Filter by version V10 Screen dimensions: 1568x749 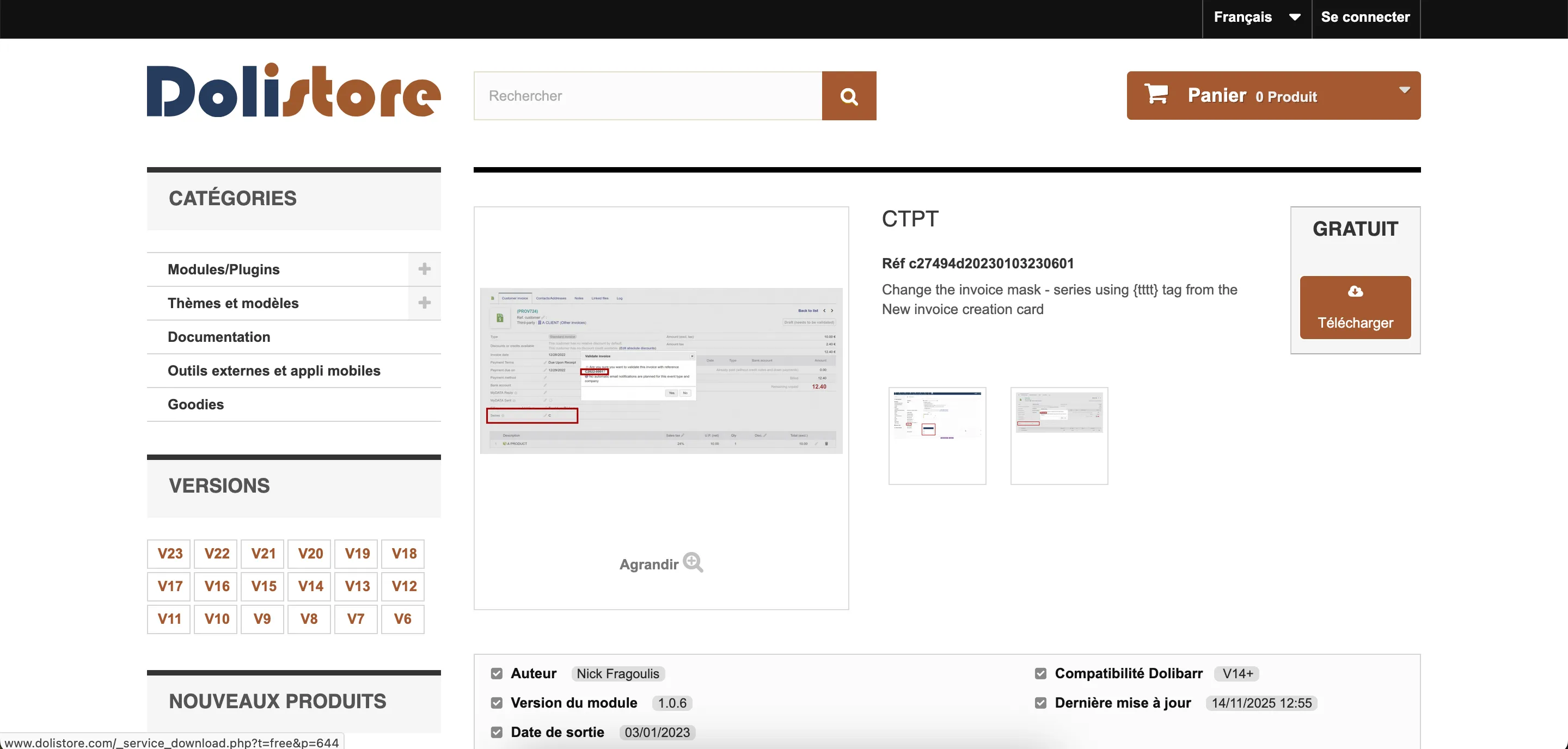[x=216, y=619]
